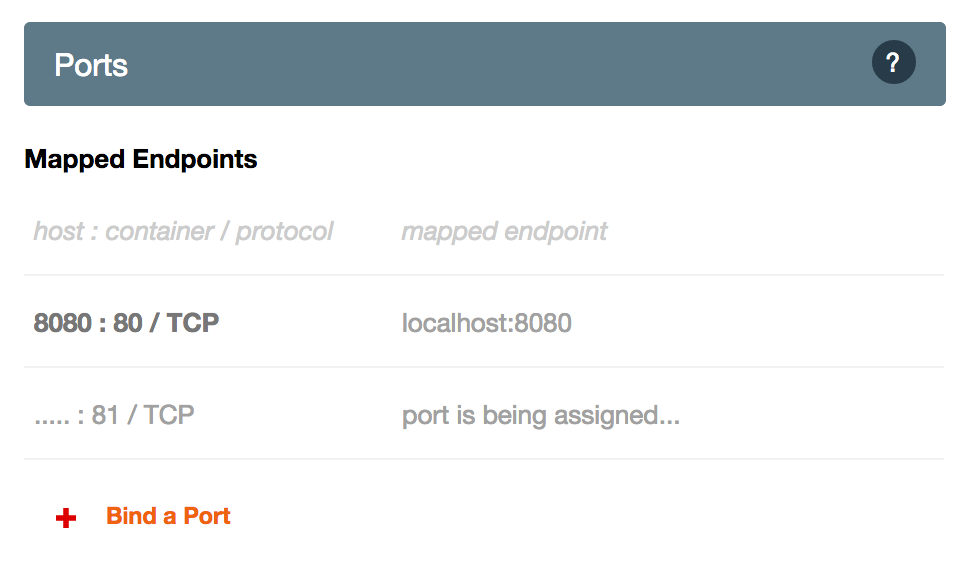Click the 8080 host port number

[63, 323]
